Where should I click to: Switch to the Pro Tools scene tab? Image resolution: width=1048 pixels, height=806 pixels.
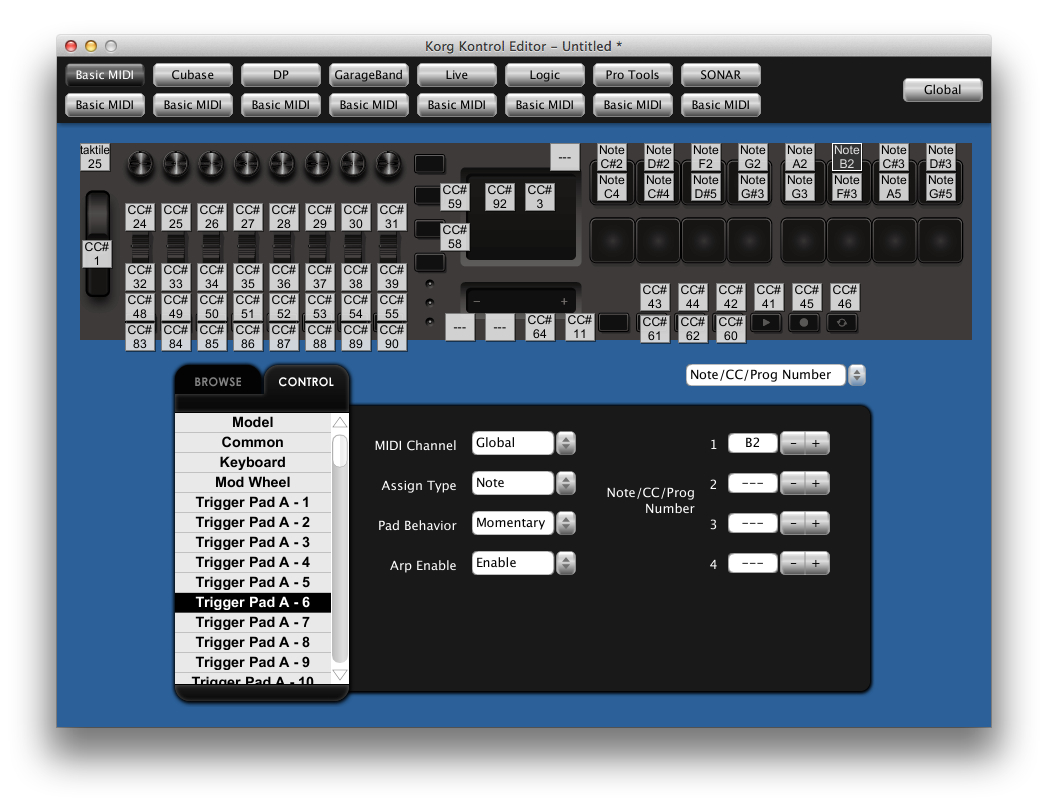click(x=632, y=74)
